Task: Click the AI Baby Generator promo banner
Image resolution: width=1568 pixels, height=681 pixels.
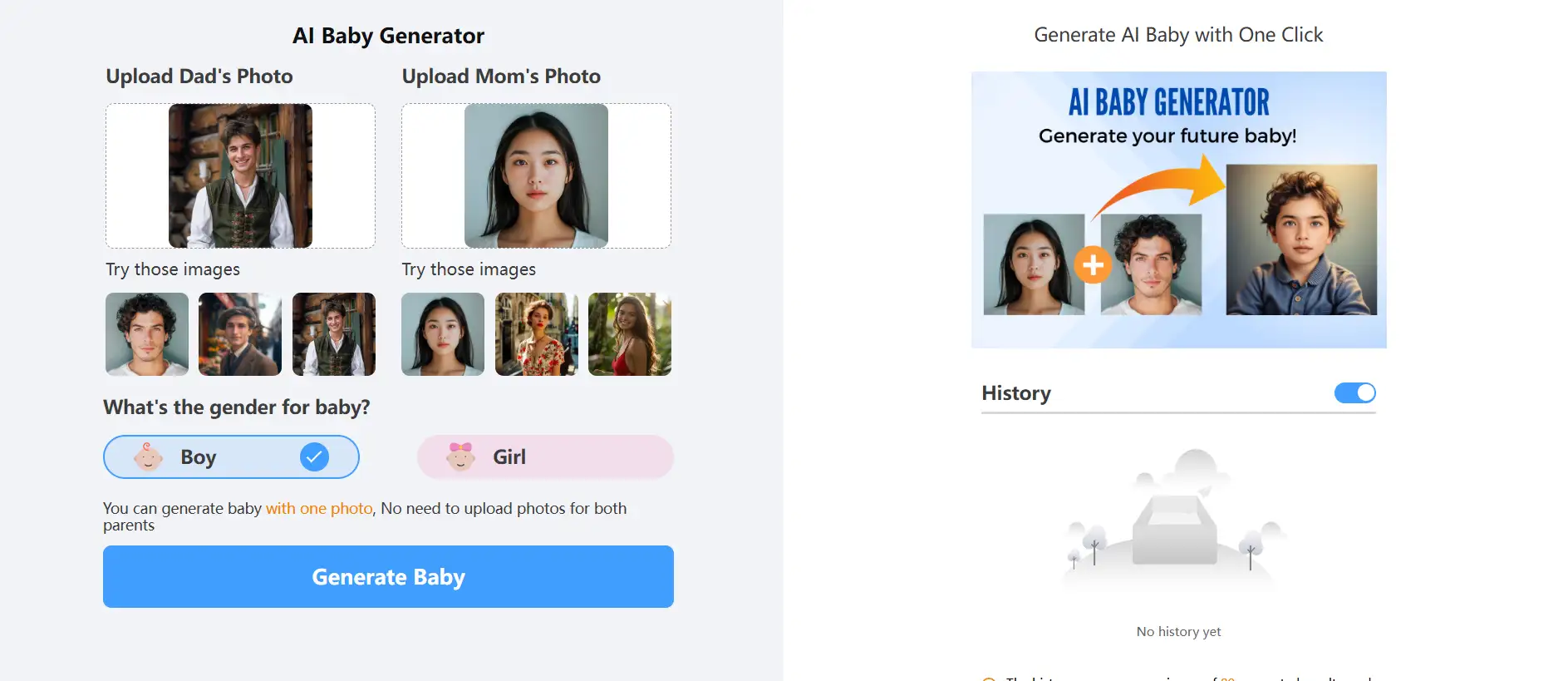Action: [x=1178, y=116]
